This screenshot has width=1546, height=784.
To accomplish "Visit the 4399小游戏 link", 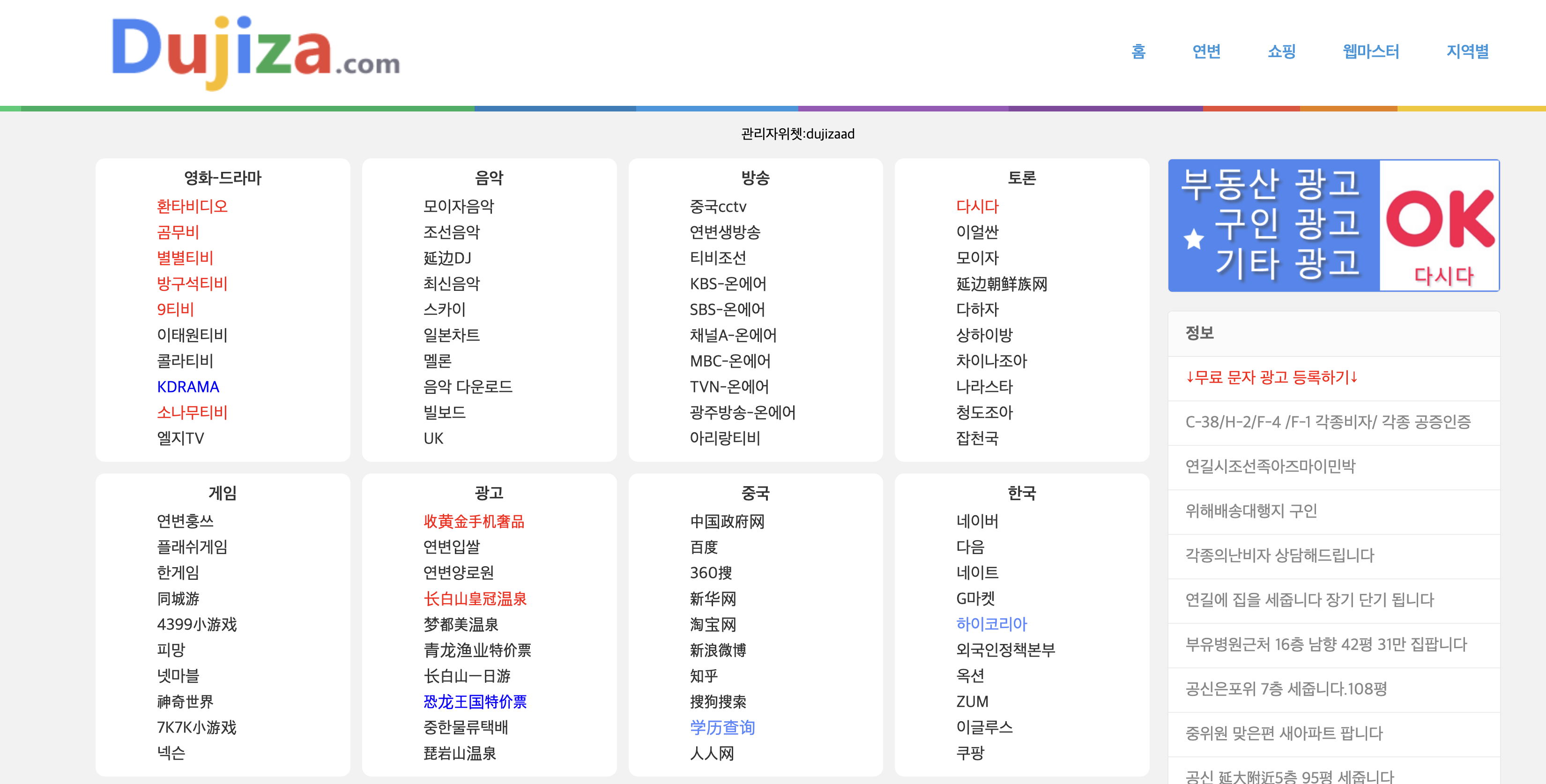I will click(197, 624).
